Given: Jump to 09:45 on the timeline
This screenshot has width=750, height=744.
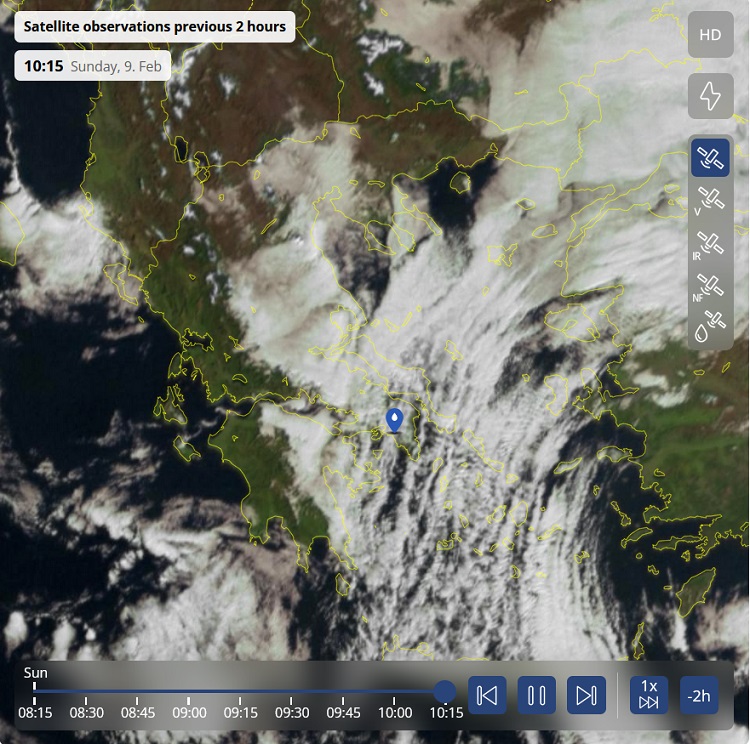Looking at the screenshot, I should coord(343,712).
